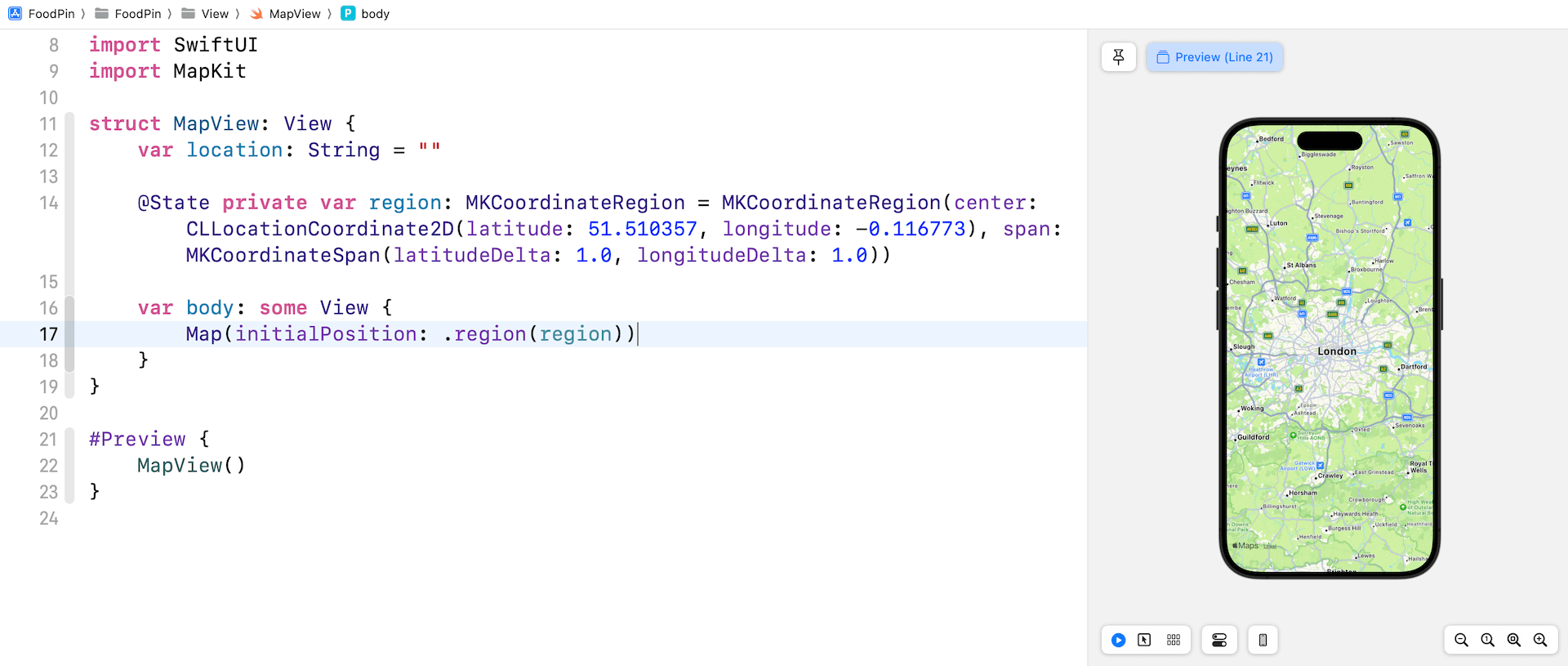
Task: Zoom preview canvas to fit
Action: [x=1514, y=640]
